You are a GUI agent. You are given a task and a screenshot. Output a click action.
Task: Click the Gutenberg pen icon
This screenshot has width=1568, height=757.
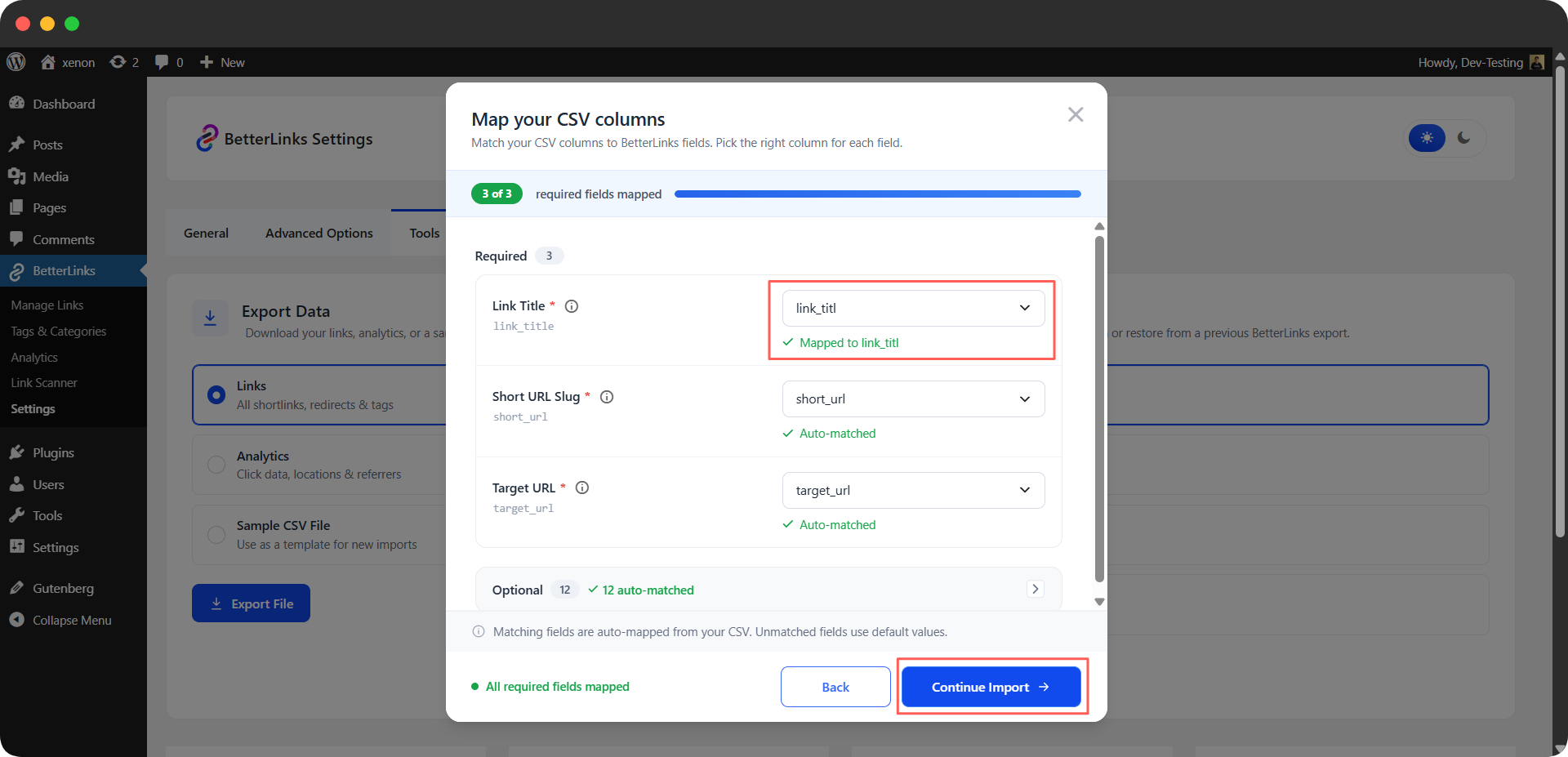pyautogui.click(x=16, y=588)
